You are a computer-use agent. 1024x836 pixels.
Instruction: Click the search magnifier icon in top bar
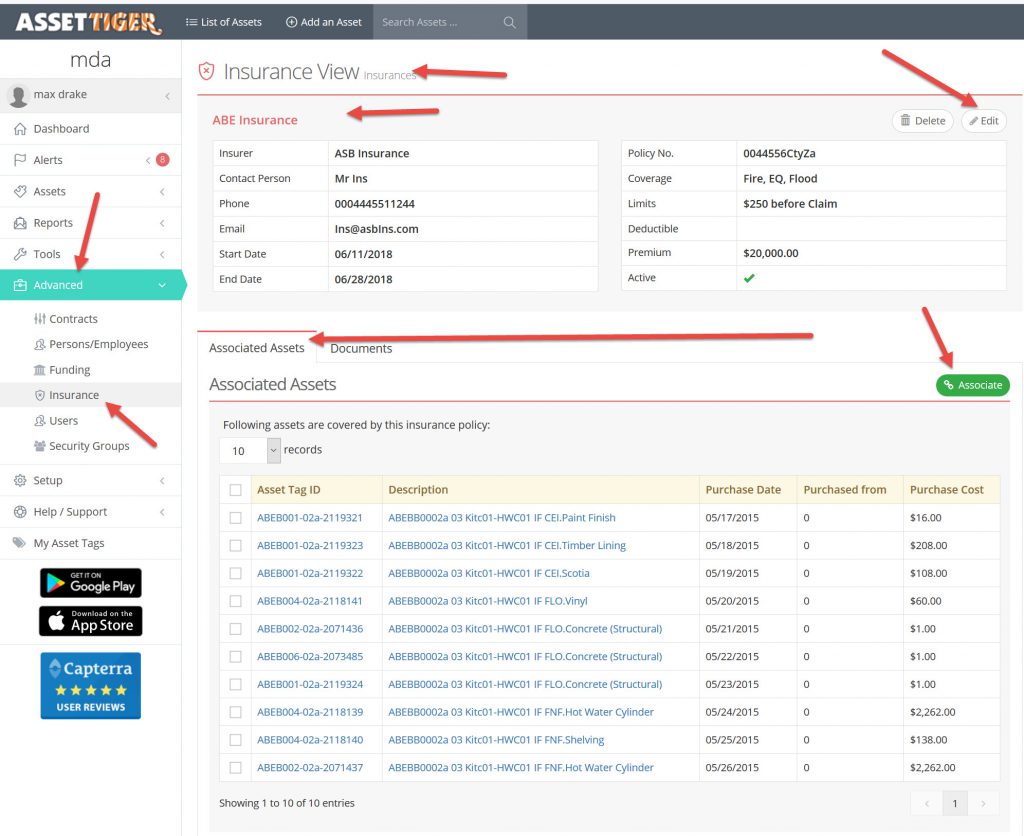pos(509,22)
